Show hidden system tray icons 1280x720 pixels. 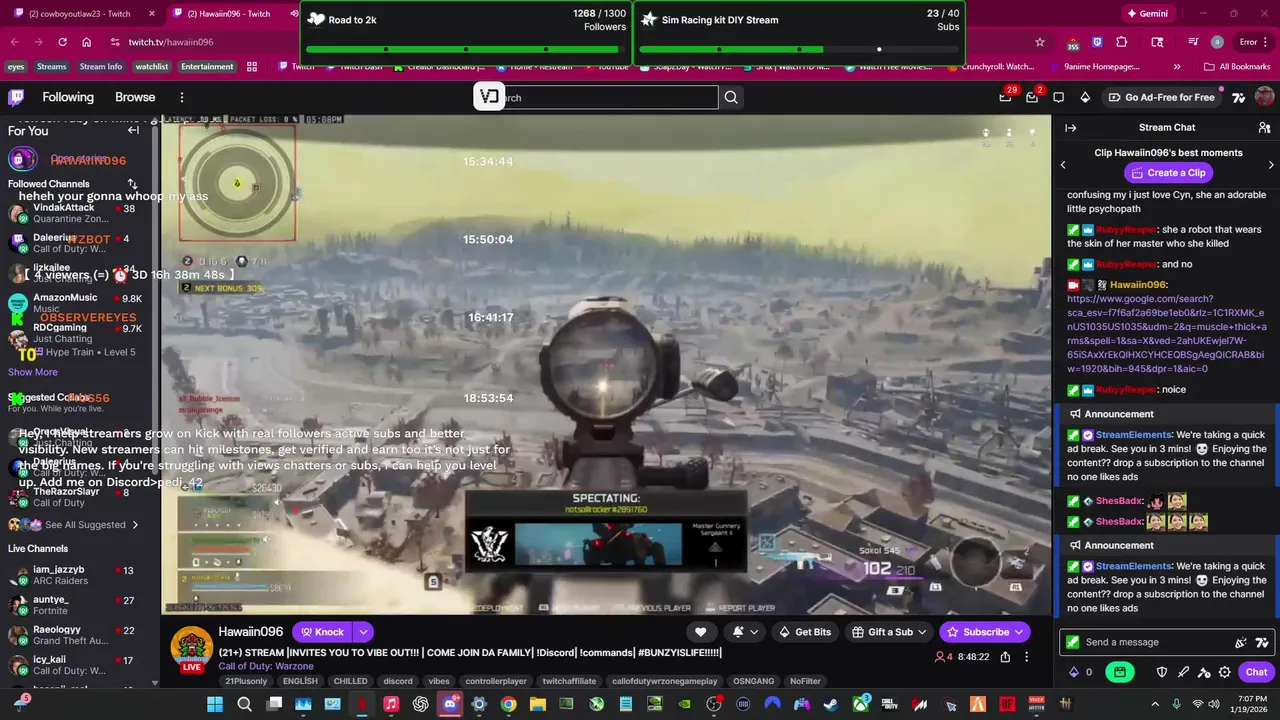click(1155, 704)
